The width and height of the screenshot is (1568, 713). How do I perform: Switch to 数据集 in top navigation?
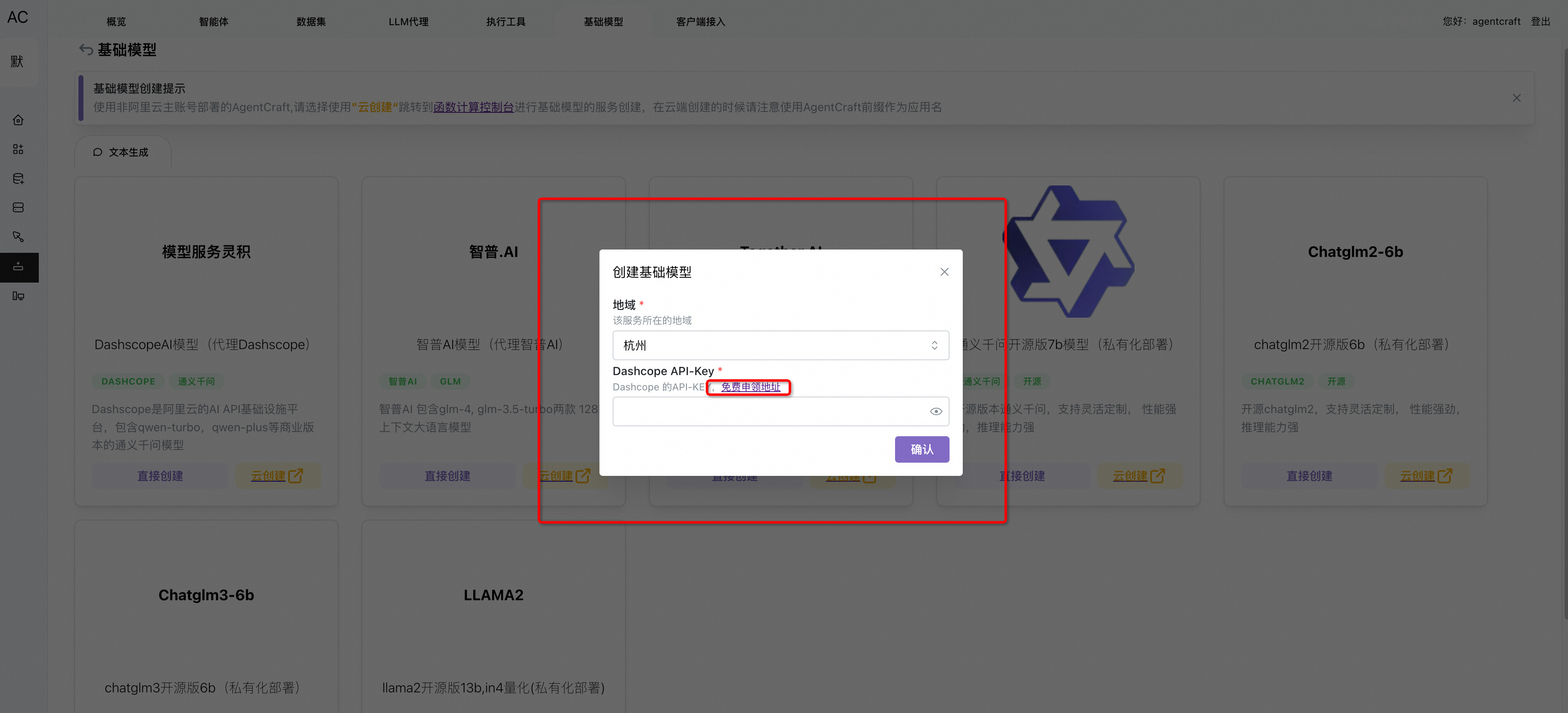[x=311, y=22]
